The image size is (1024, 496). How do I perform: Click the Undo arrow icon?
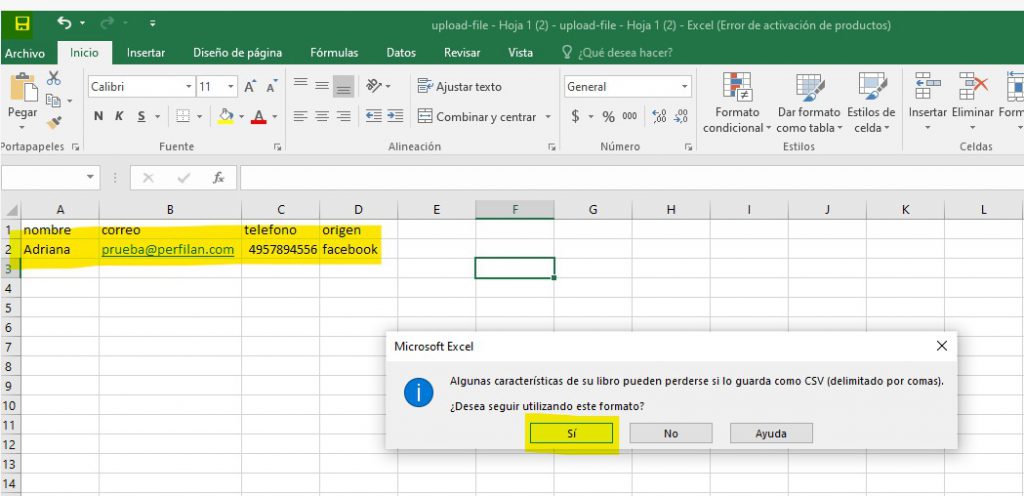coord(65,23)
